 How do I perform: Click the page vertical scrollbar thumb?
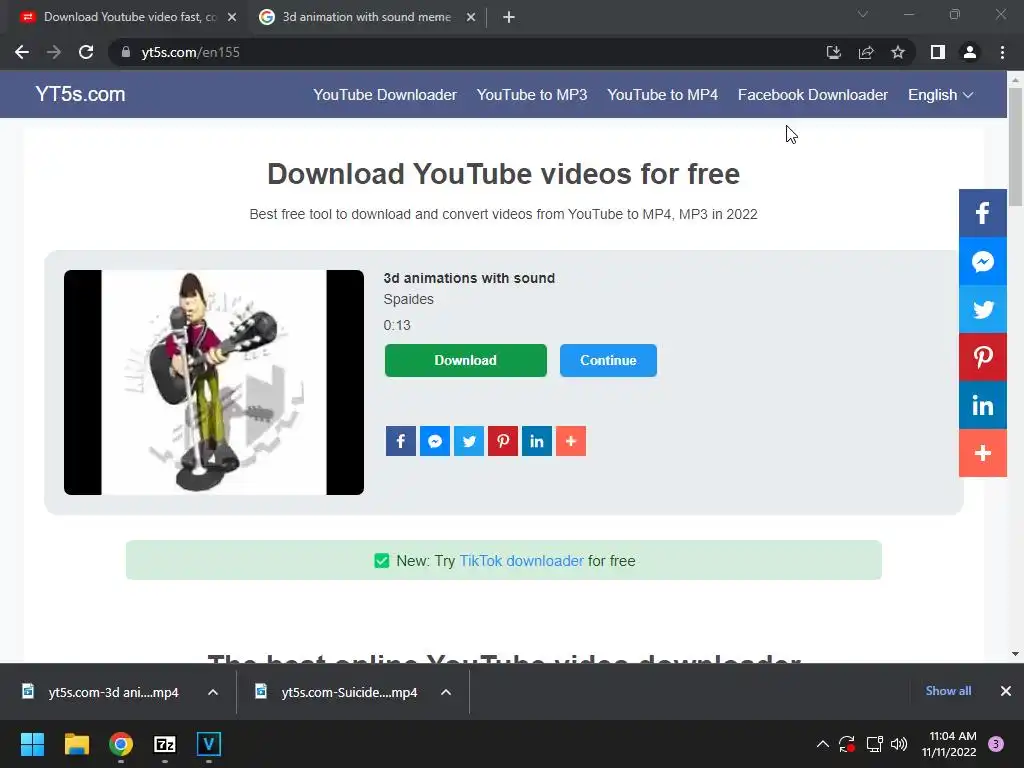point(1015,147)
